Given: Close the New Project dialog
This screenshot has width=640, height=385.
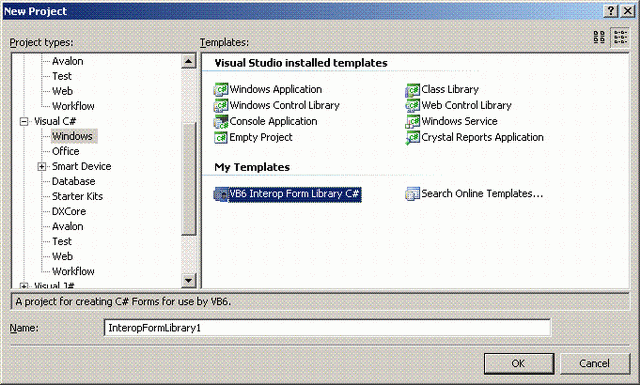Looking at the screenshot, I should (628, 11).
